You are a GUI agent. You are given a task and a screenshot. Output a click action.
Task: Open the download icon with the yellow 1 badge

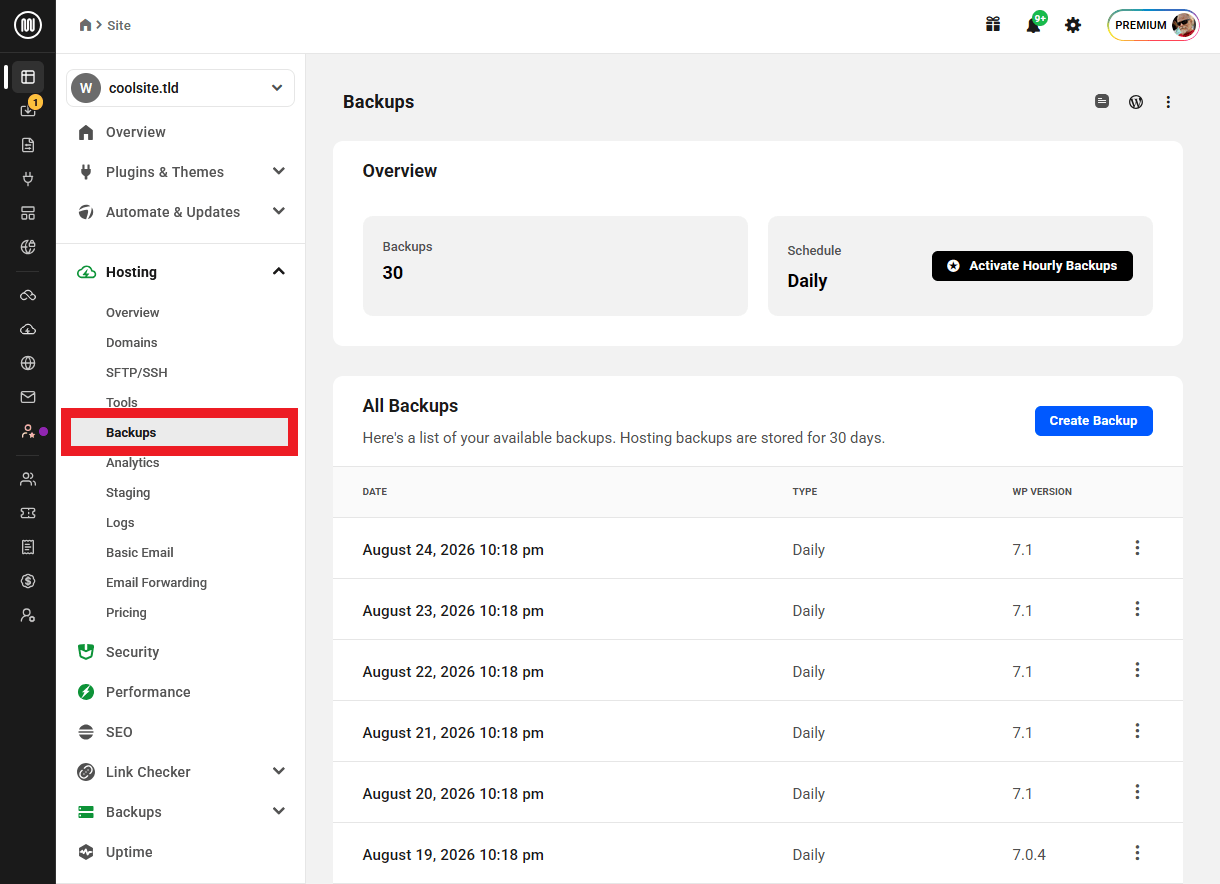tap(28, 110)
